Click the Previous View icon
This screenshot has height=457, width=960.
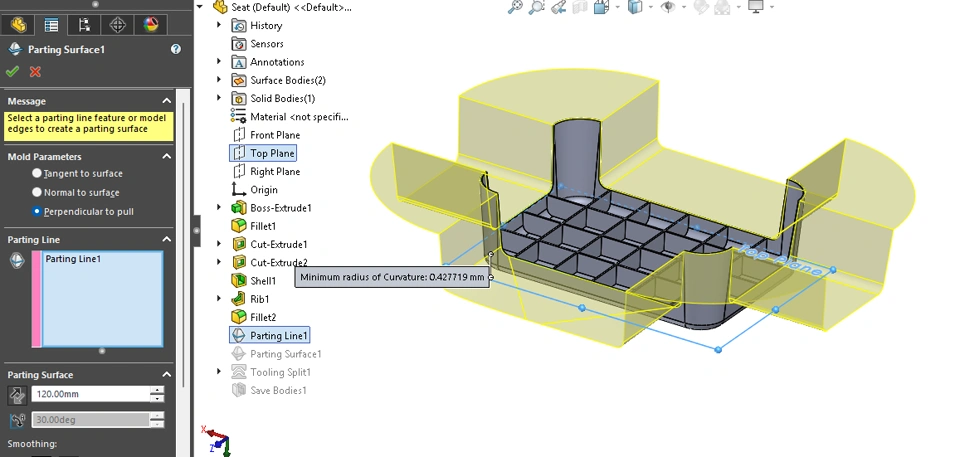click(x=558, y=7)
